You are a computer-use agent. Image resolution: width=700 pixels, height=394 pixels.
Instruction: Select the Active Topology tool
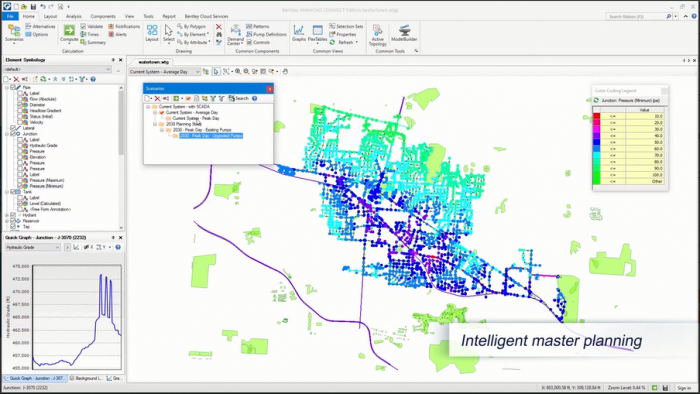pyautogui.click(x=377, y=35)
